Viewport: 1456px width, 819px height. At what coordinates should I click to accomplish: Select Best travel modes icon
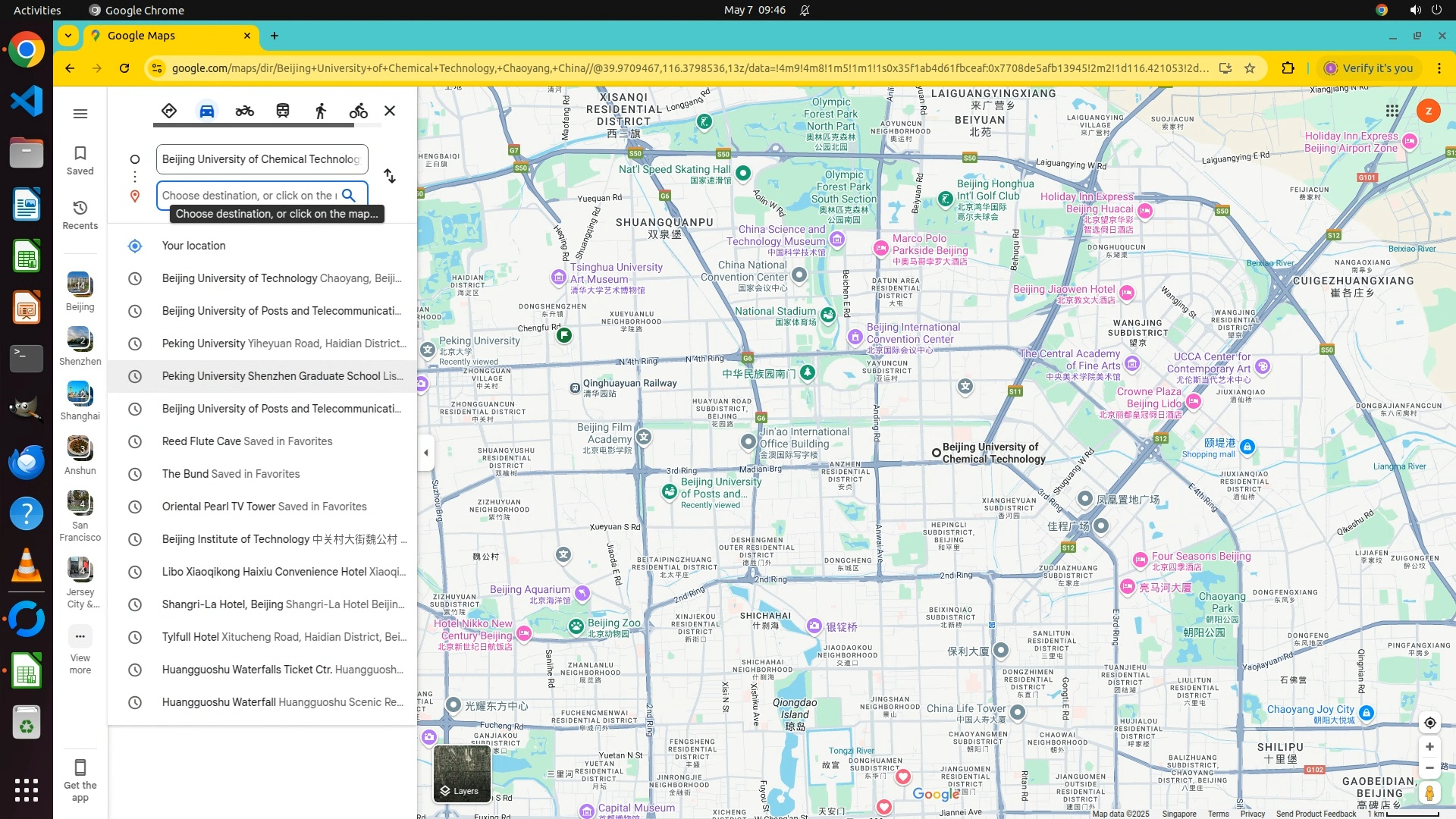[168, 111]
